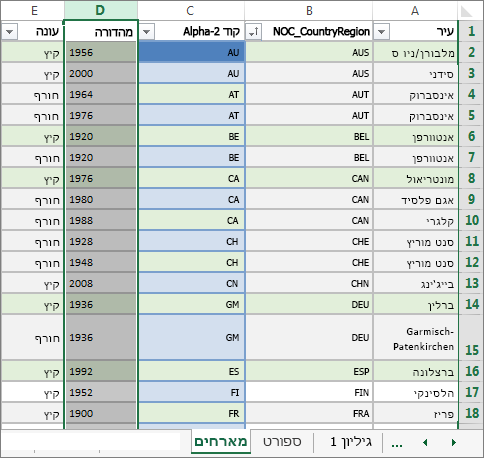Click the cell with year 1900
The height and width of the screenshot is (458, 484).
point(101,413)
